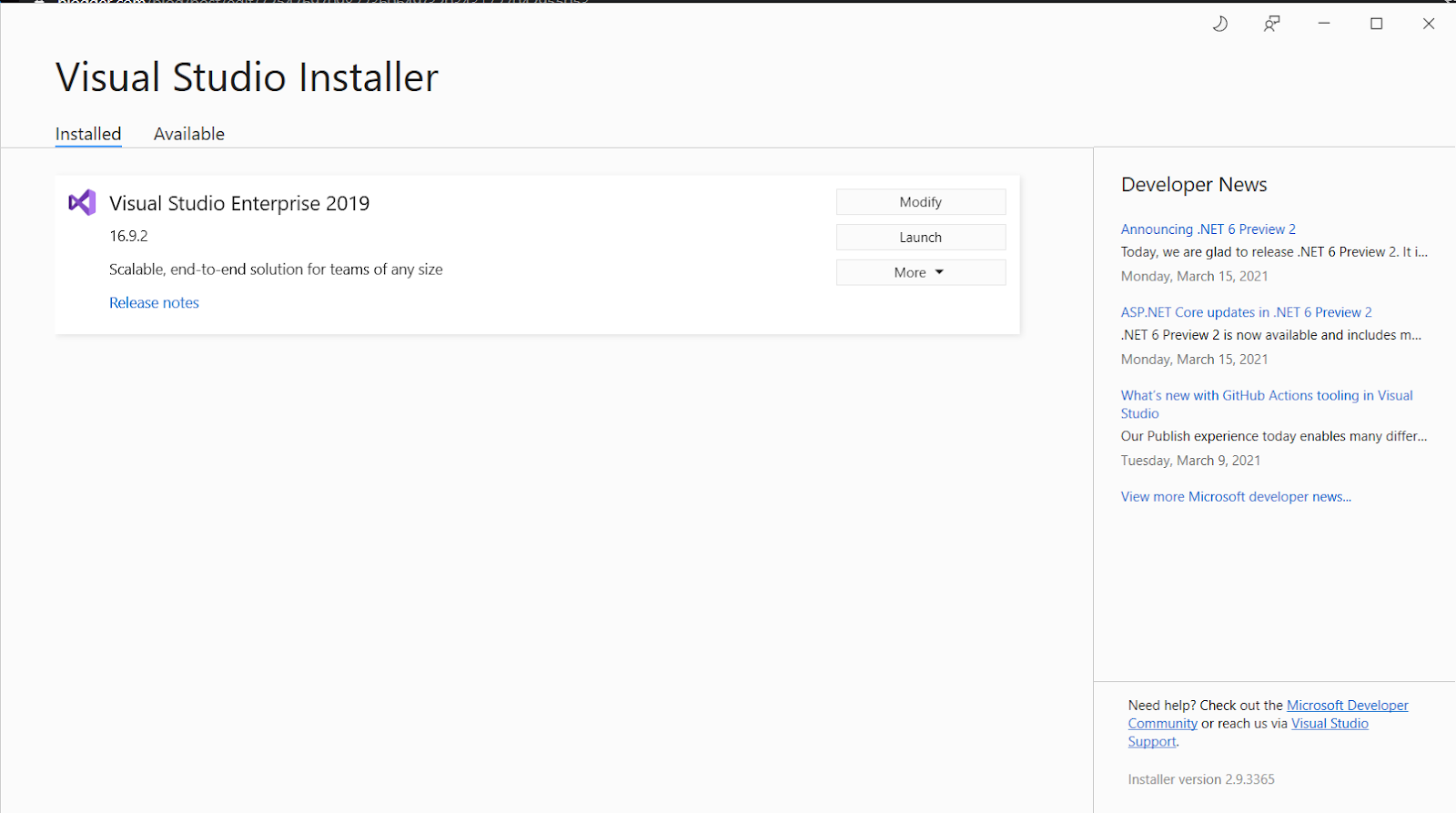Image resolution: width=1456 pixels, height=813 pixels.
Task: Click the Visual Studio purple logo icon
Action: pos(82,202)
